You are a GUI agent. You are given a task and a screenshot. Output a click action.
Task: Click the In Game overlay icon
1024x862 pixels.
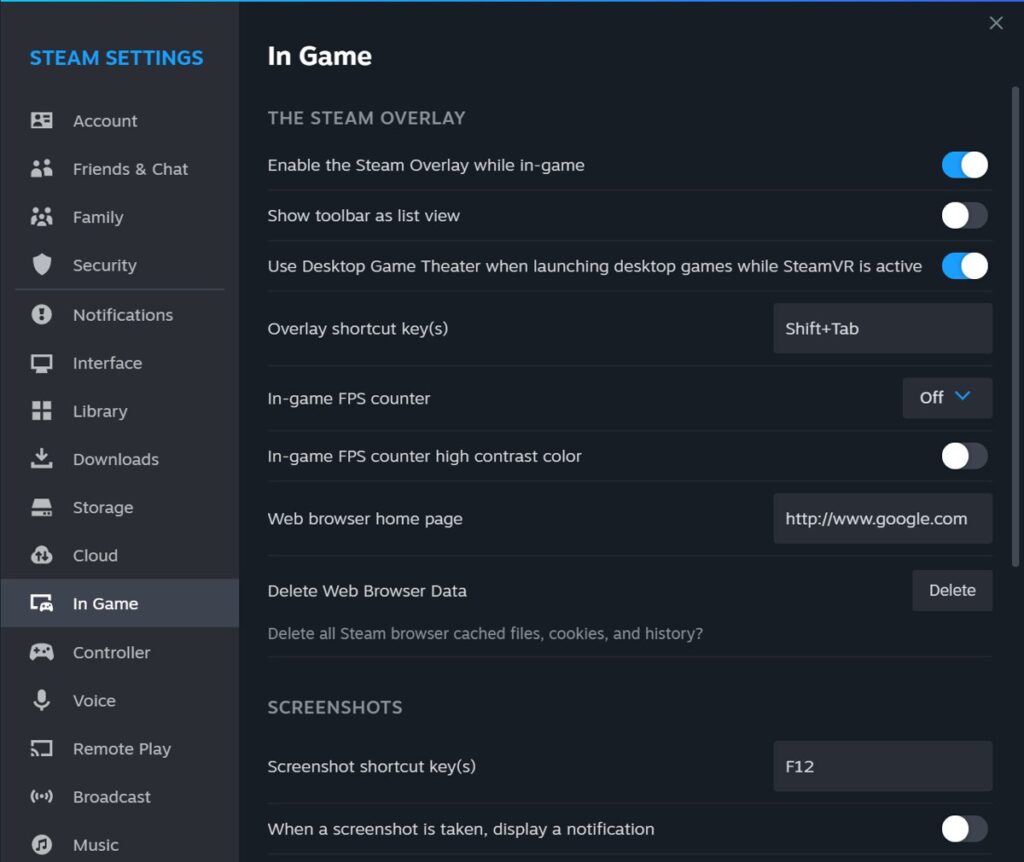point(42,603)
